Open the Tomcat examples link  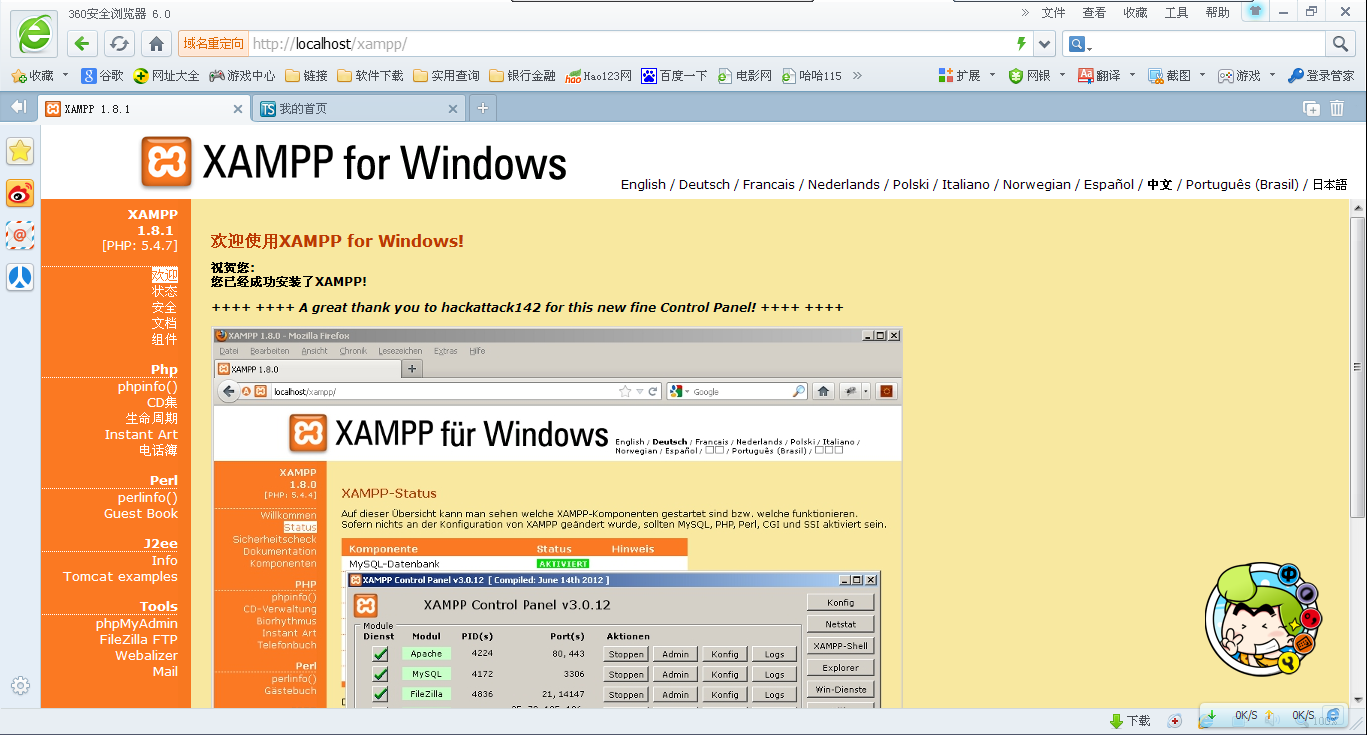(x=121, y=576)
